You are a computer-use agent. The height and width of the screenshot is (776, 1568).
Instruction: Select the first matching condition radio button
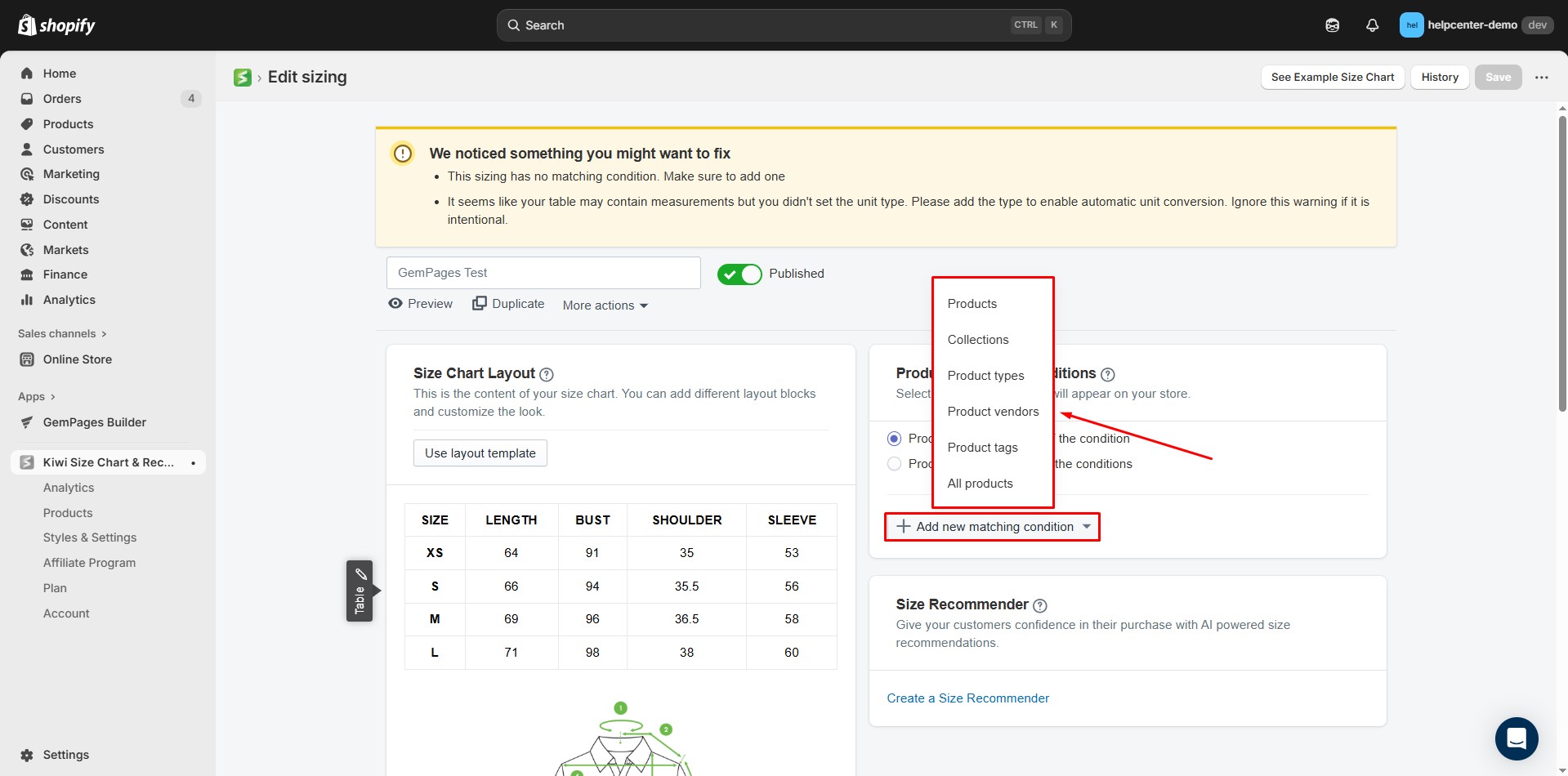coord(894,439)
